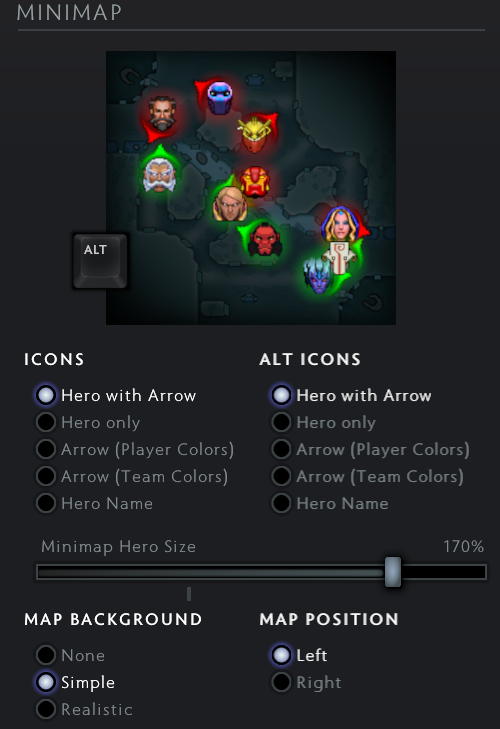500x729 pixels.
Task: Click the white masked Juggernaut hero icon
Action: [340, 258]
